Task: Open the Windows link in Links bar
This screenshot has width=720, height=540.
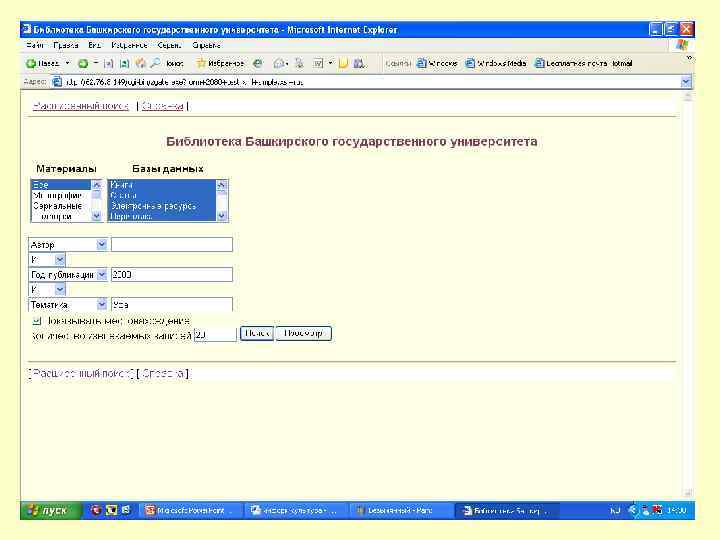Action: (437, 63)
